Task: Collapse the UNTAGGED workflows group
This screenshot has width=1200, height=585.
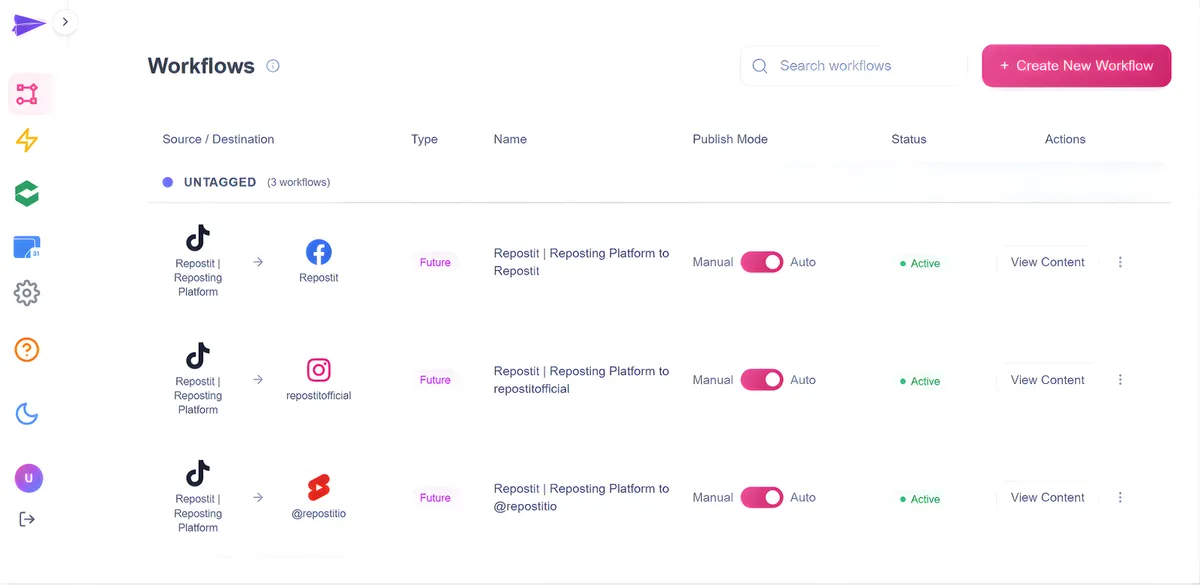Action: tap(246, 183)
